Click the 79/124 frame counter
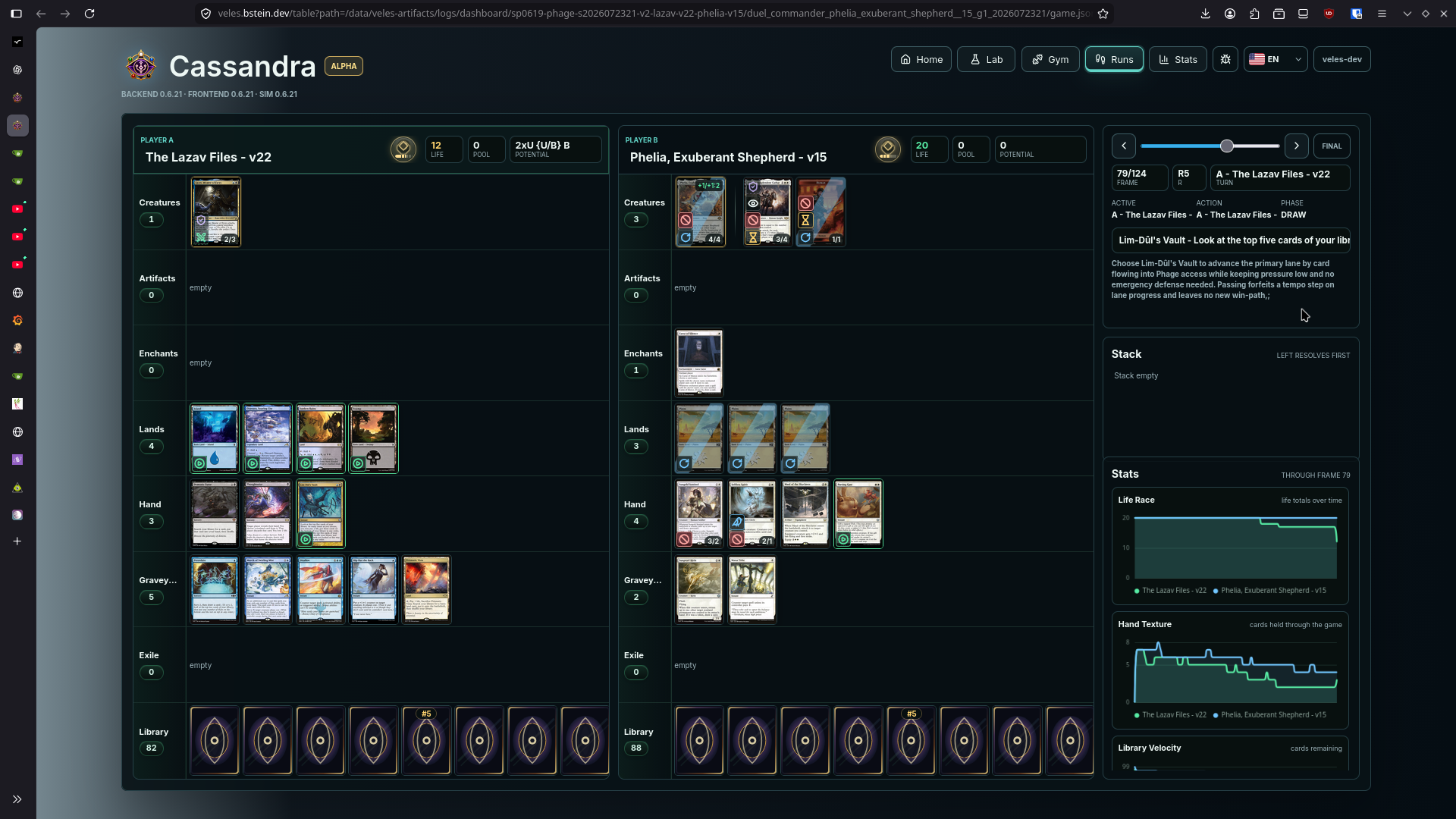This screenshot has height=819, width=1456. pyautogui.click(x=1140, y=177)
